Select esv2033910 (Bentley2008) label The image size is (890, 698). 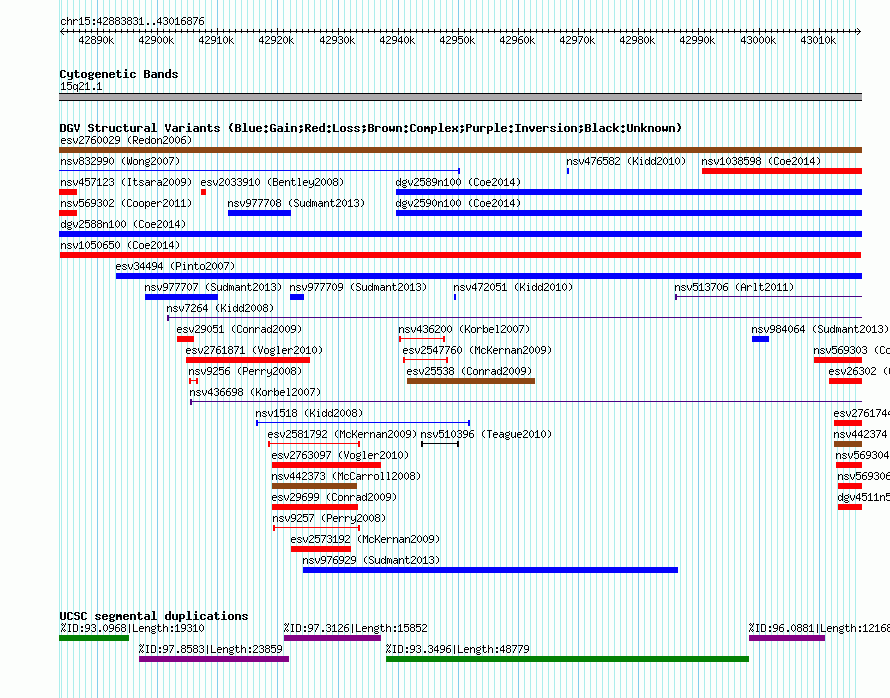click(x=272, y=182)
